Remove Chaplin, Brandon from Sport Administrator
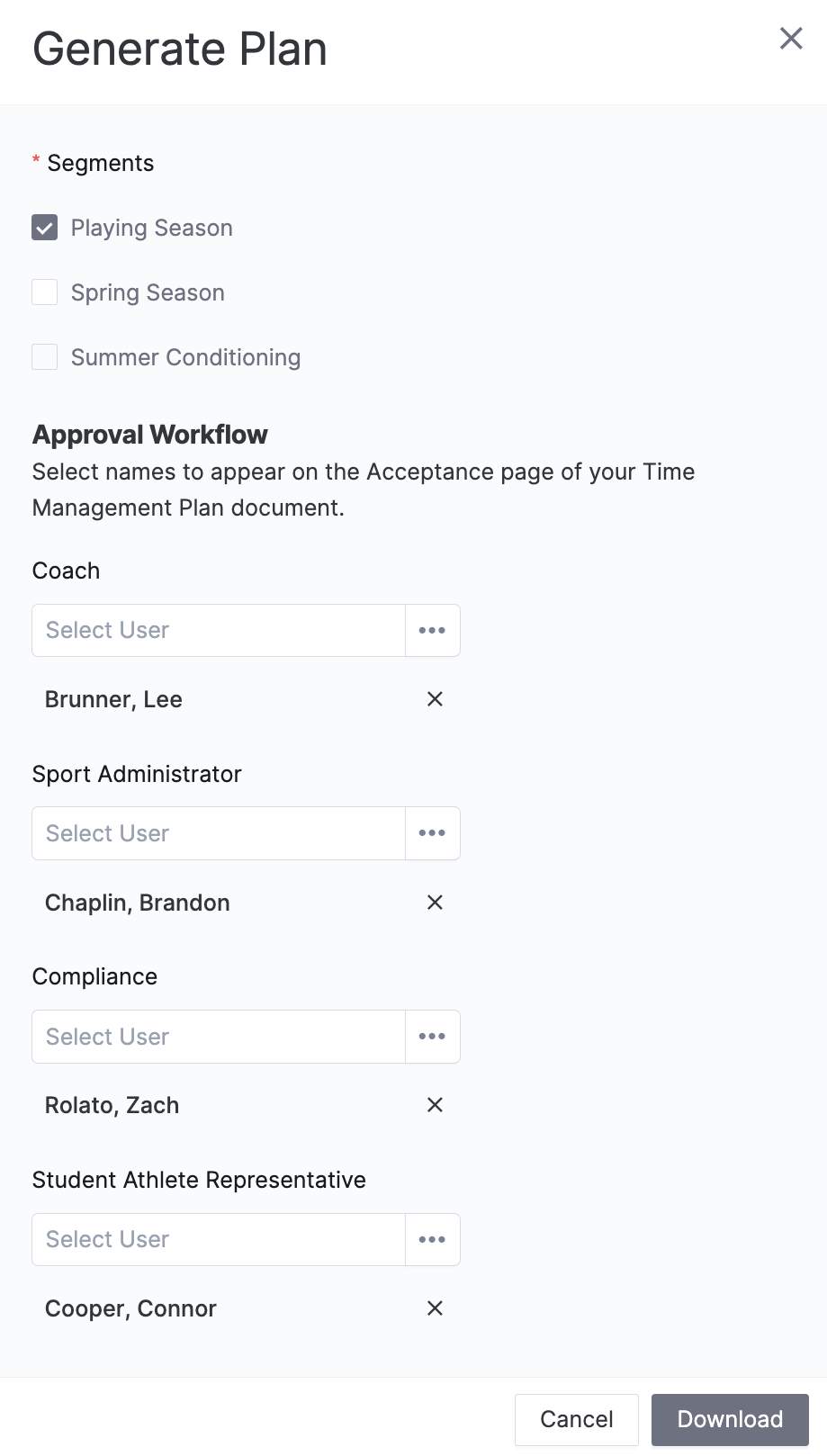This screenshot has height=1456, width=827. [x=435, y=902]
